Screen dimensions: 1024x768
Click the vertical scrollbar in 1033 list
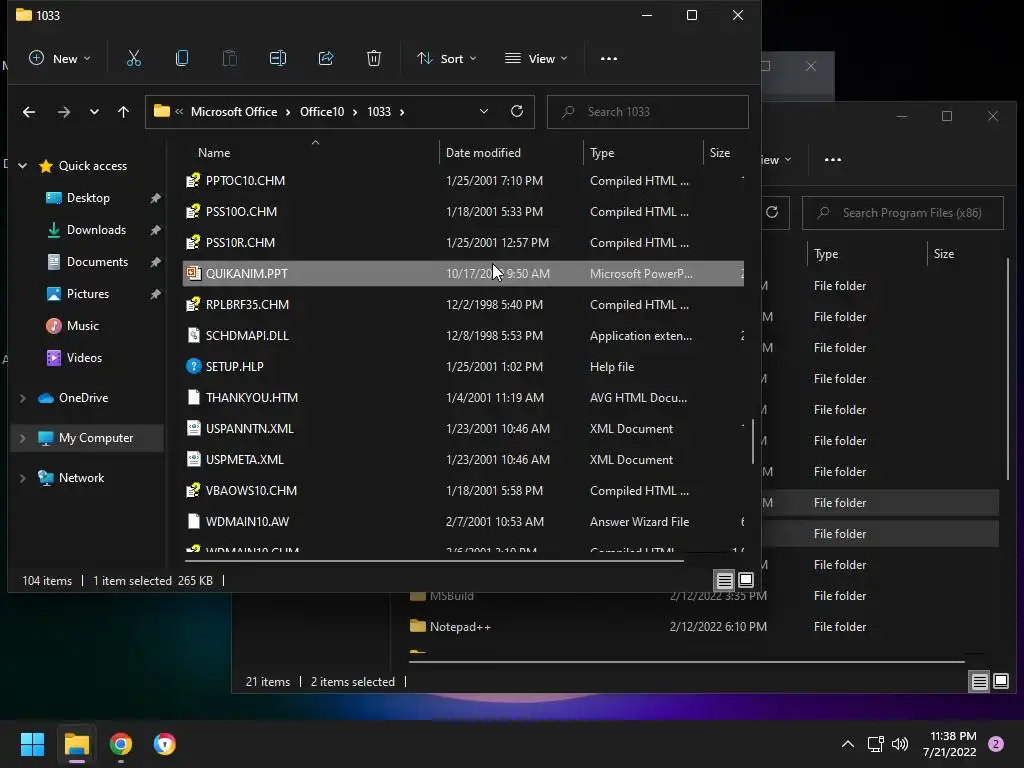click(x=753, y=441)
